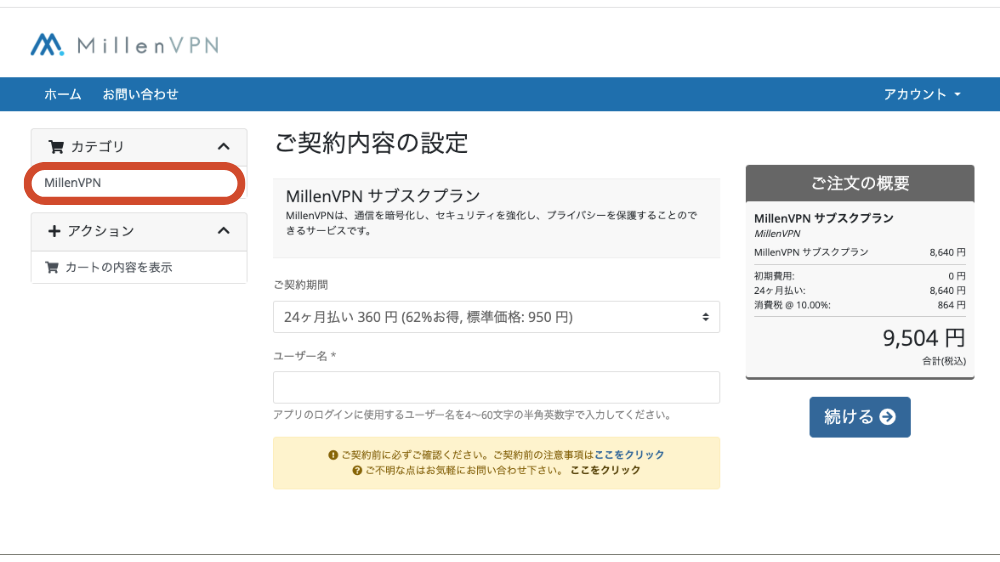Screen dimensions: 1000x562
Task: Open the ホーム menu item
Action: [x=62, y=94]
